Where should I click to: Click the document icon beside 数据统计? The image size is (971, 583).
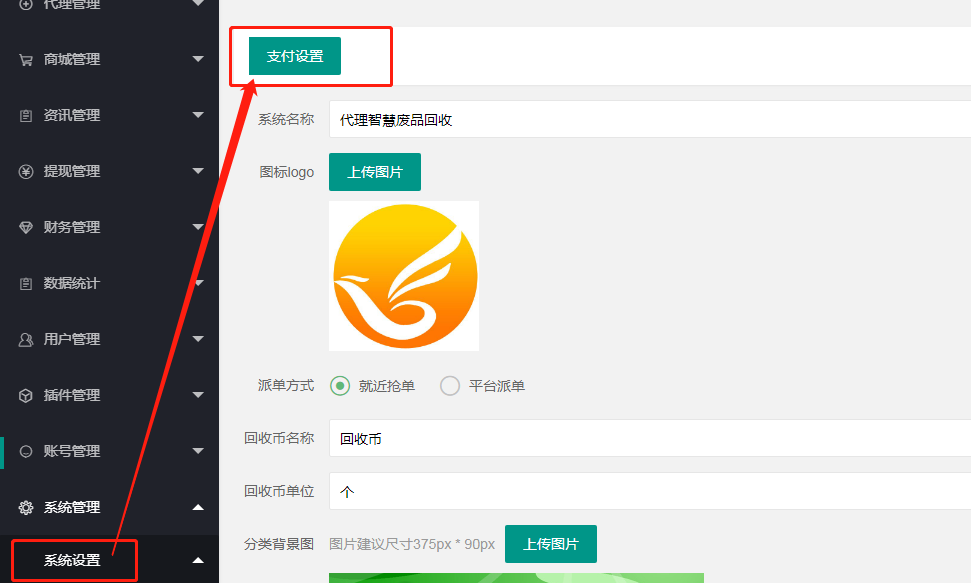pos(25,284)
